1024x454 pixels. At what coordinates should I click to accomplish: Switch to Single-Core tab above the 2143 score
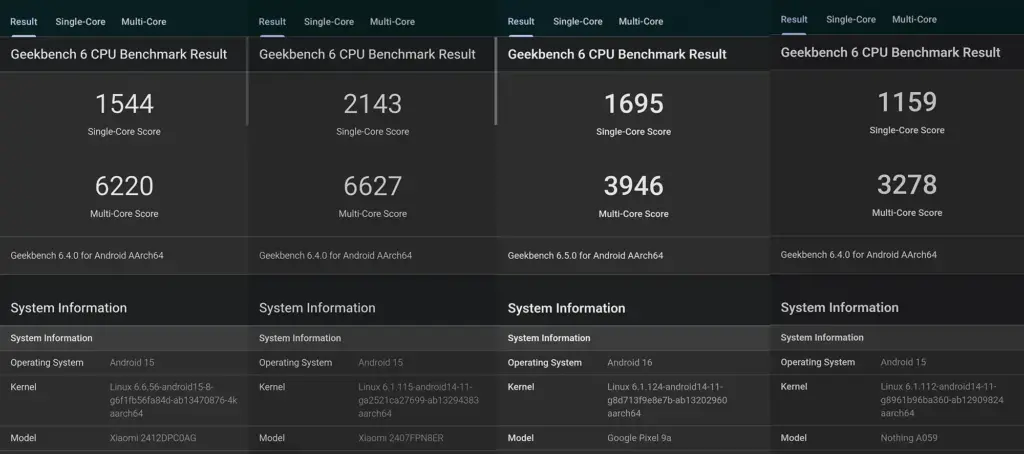329,22
